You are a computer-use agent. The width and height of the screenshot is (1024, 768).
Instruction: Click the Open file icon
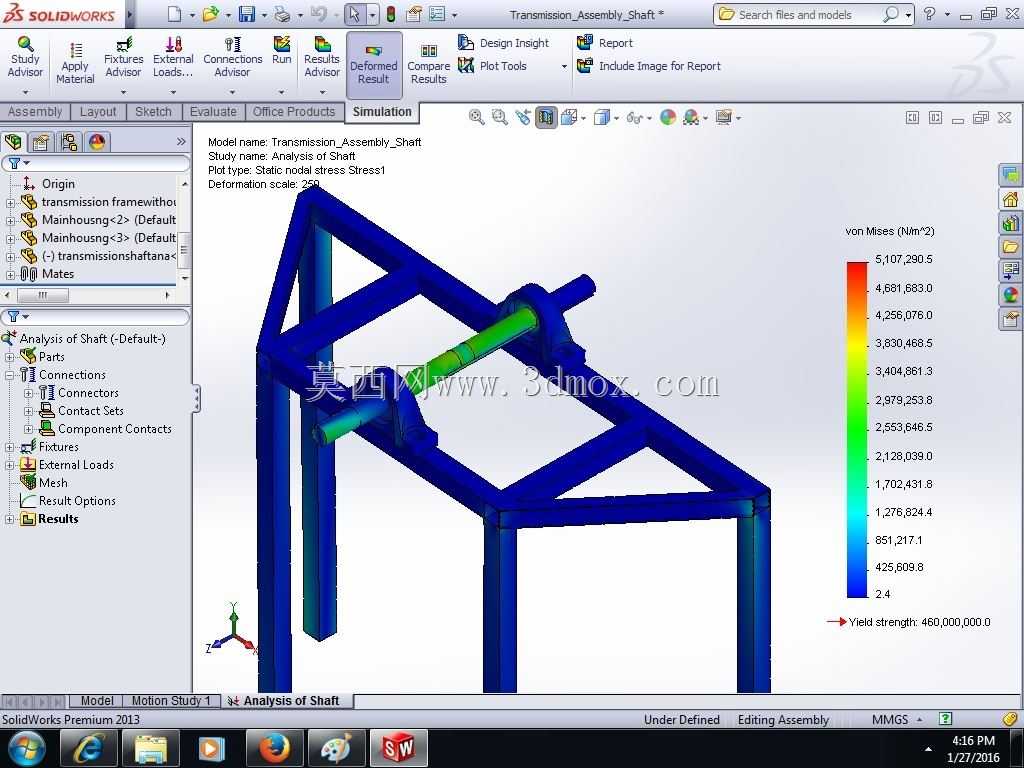(210, 14)
